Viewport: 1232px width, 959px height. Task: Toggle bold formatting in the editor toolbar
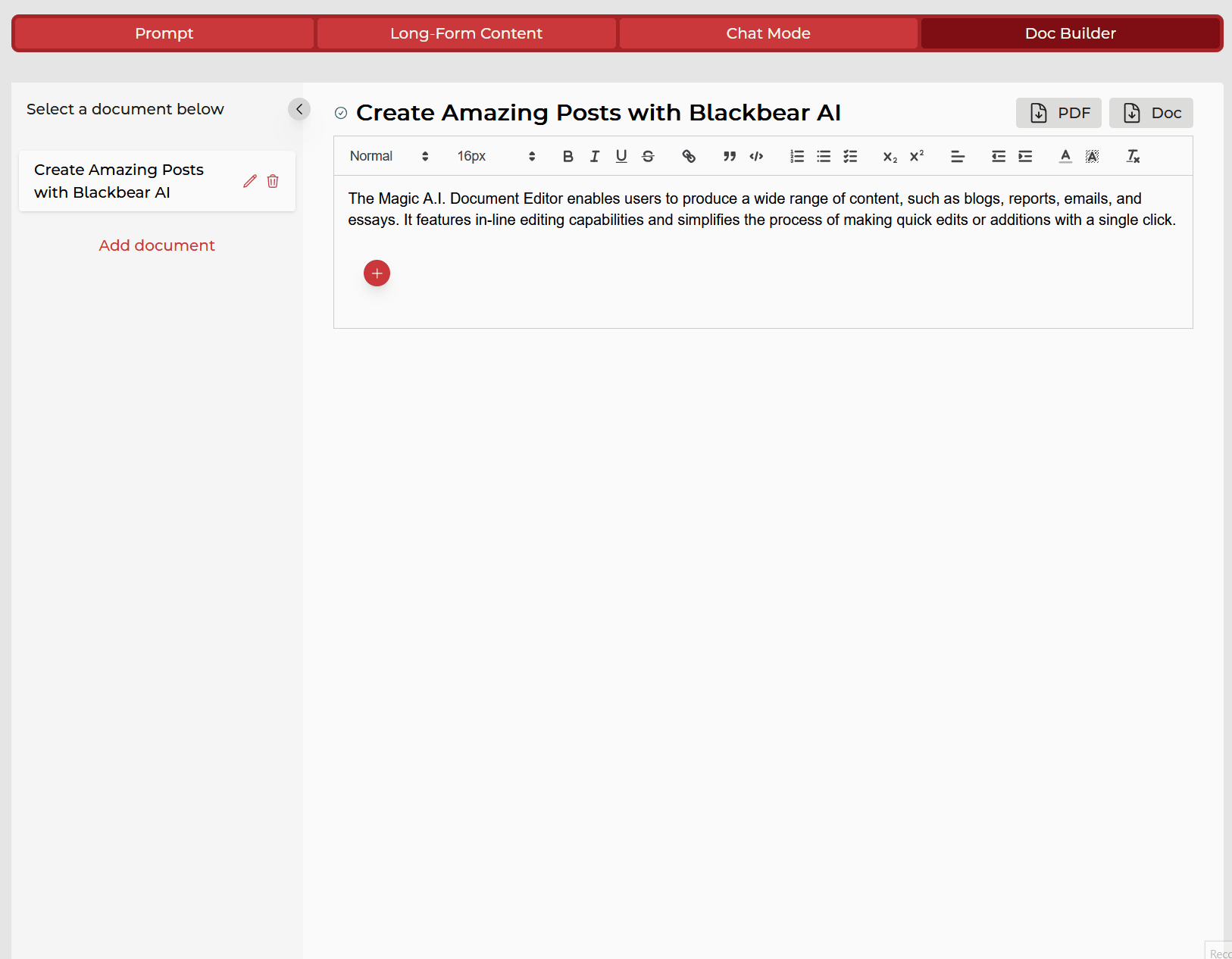568,156
